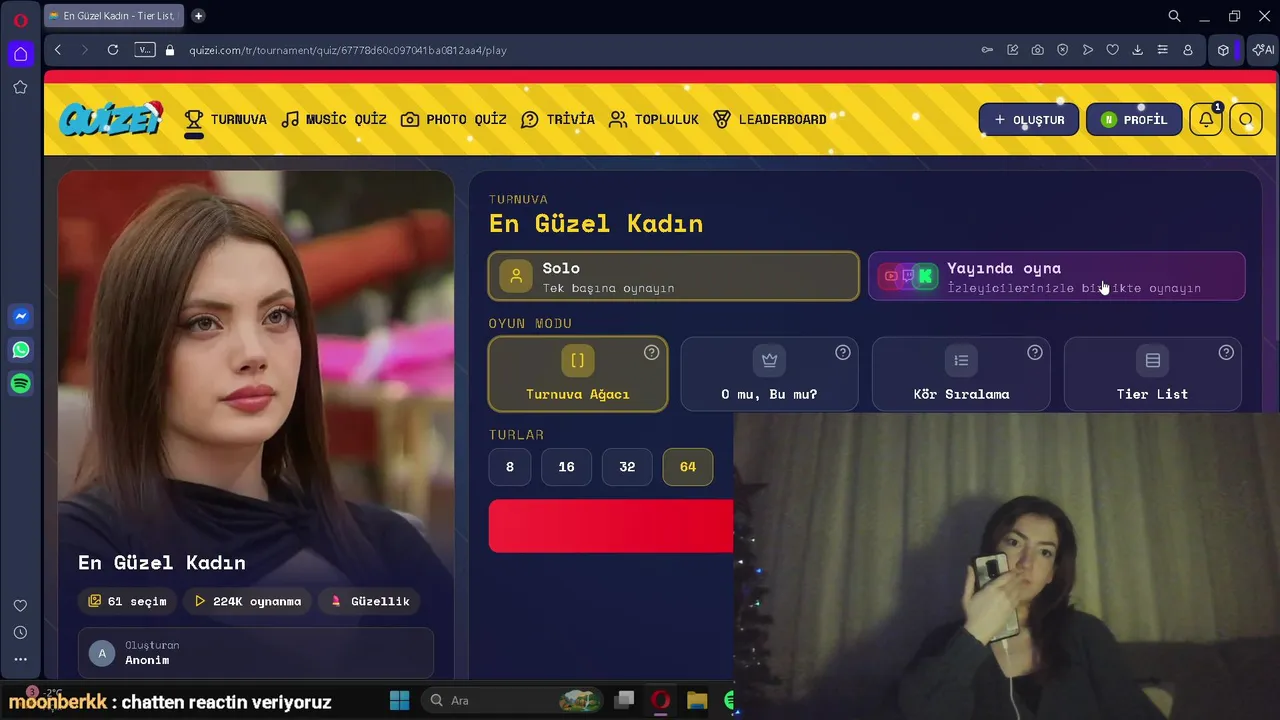1280x720 pixels.
Task: Open Spotify in the sidebar
Action: pyautogui.click(x=20, y=384)
